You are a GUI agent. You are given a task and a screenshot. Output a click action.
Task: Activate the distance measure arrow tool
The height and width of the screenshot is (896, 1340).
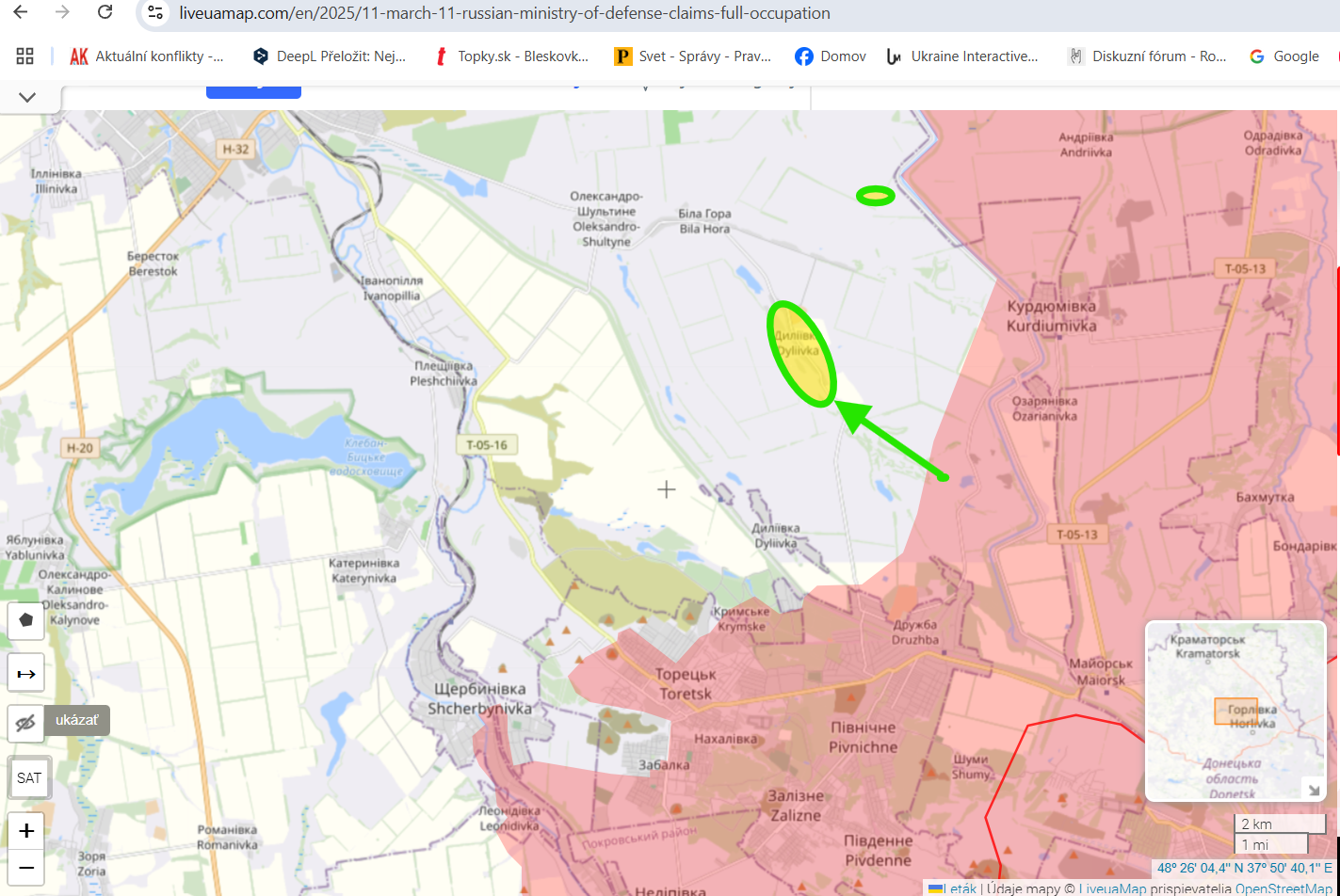pyautogui.click(x=26, y=674)
